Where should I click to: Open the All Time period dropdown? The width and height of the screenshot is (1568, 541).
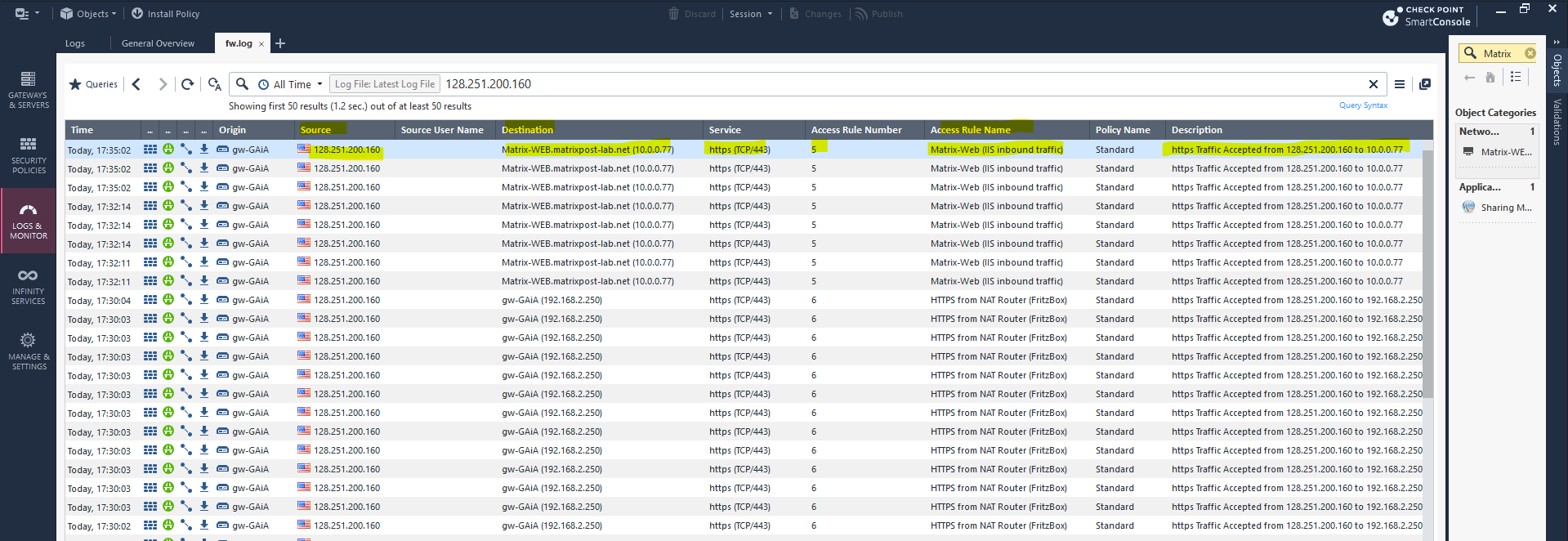[x=291, y=84]
